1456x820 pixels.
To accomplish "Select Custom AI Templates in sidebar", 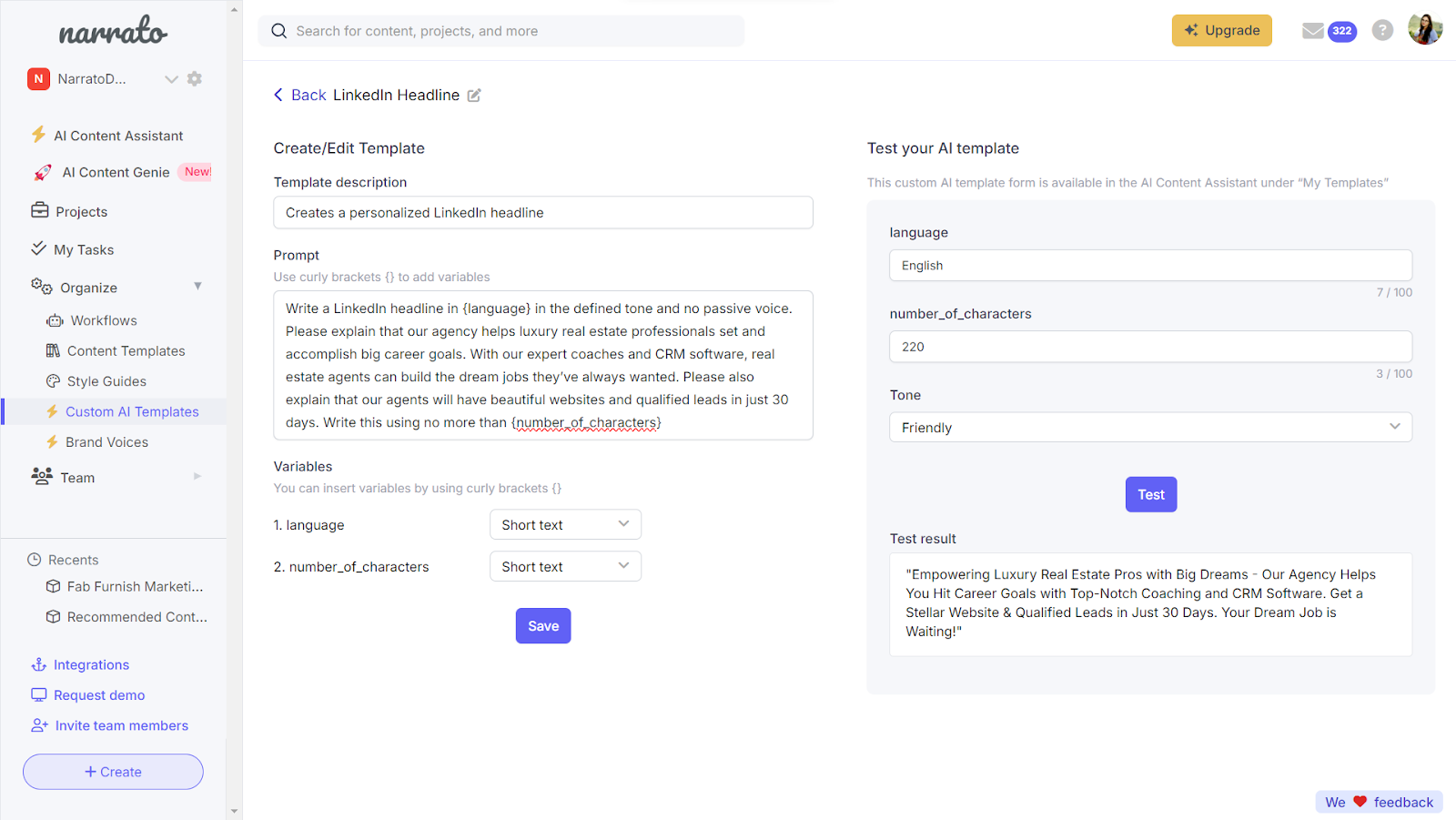I will click(x=132, y=411).
